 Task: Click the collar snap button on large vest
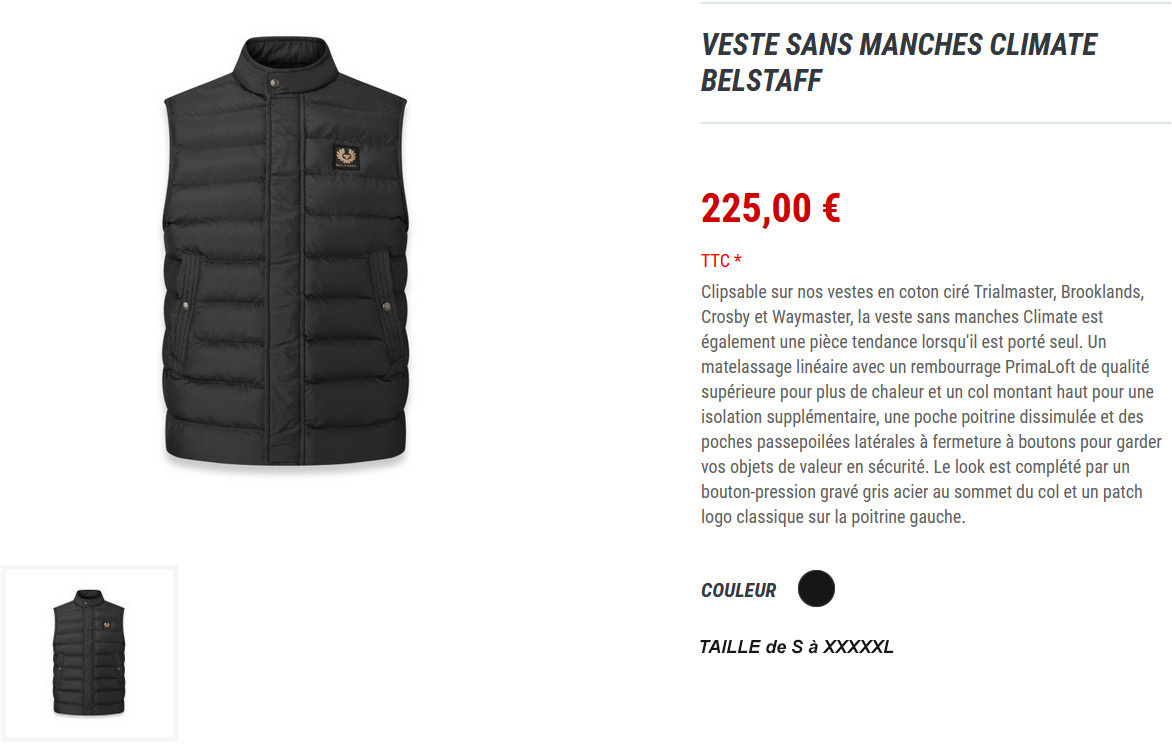(274, 82)
